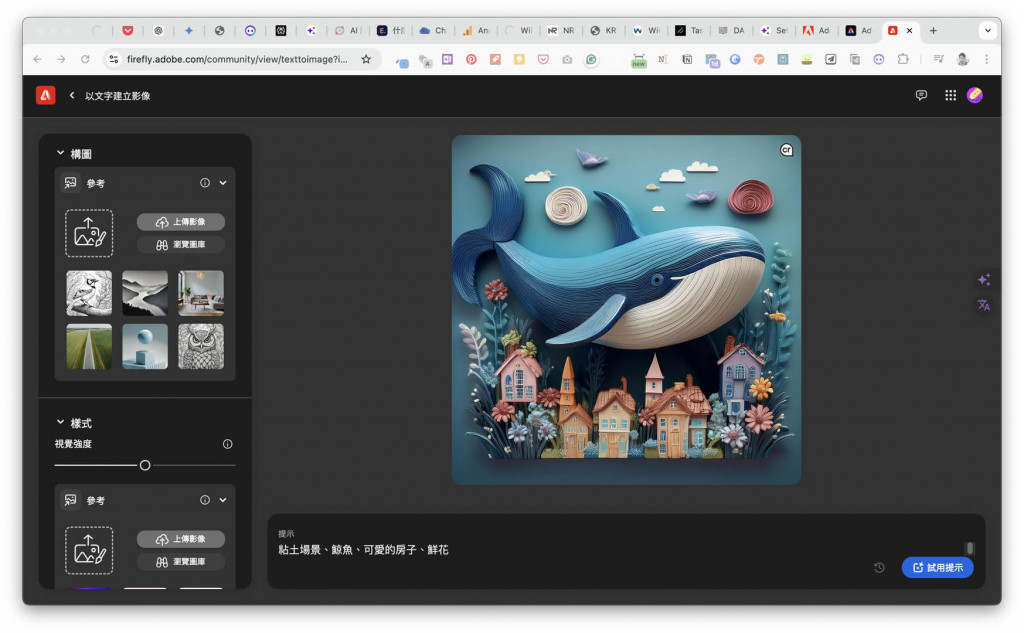Open the Adobe apps grid icon
The height and width of the screenshot is (633, 1024).
coord(950,95)
